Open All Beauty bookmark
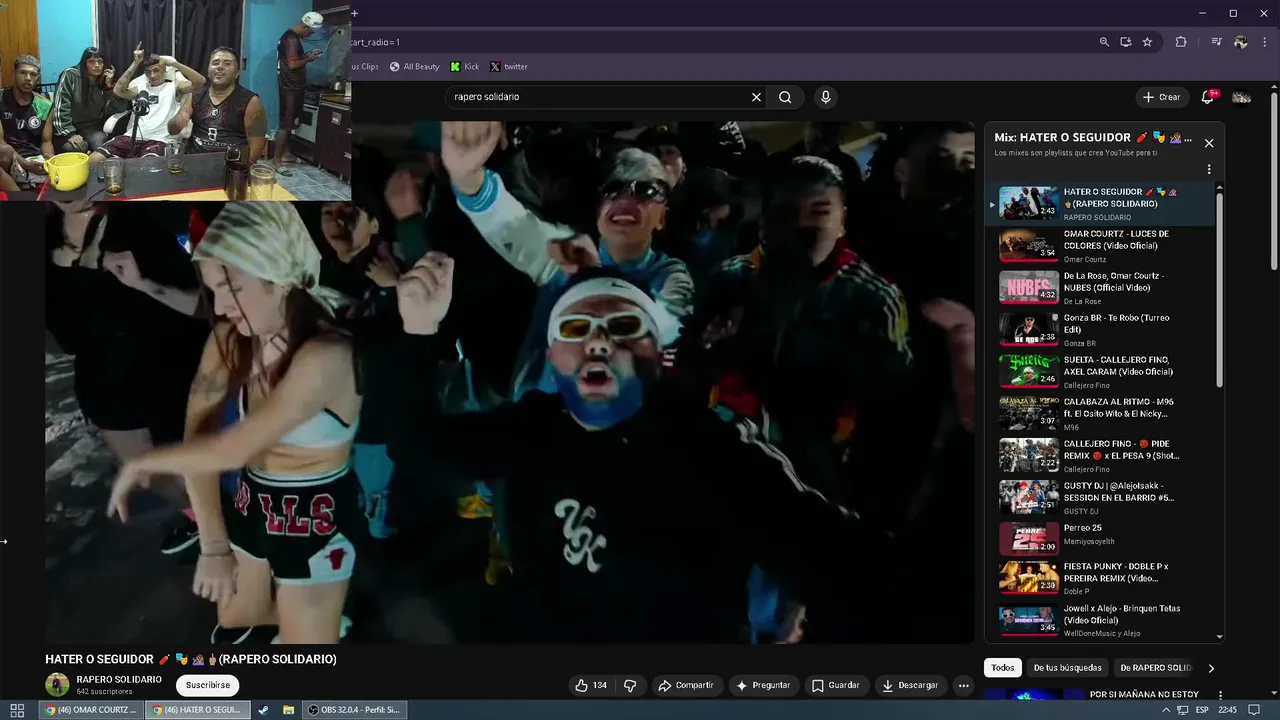The height and width of the screenshot is (720, 1280). 415,67
